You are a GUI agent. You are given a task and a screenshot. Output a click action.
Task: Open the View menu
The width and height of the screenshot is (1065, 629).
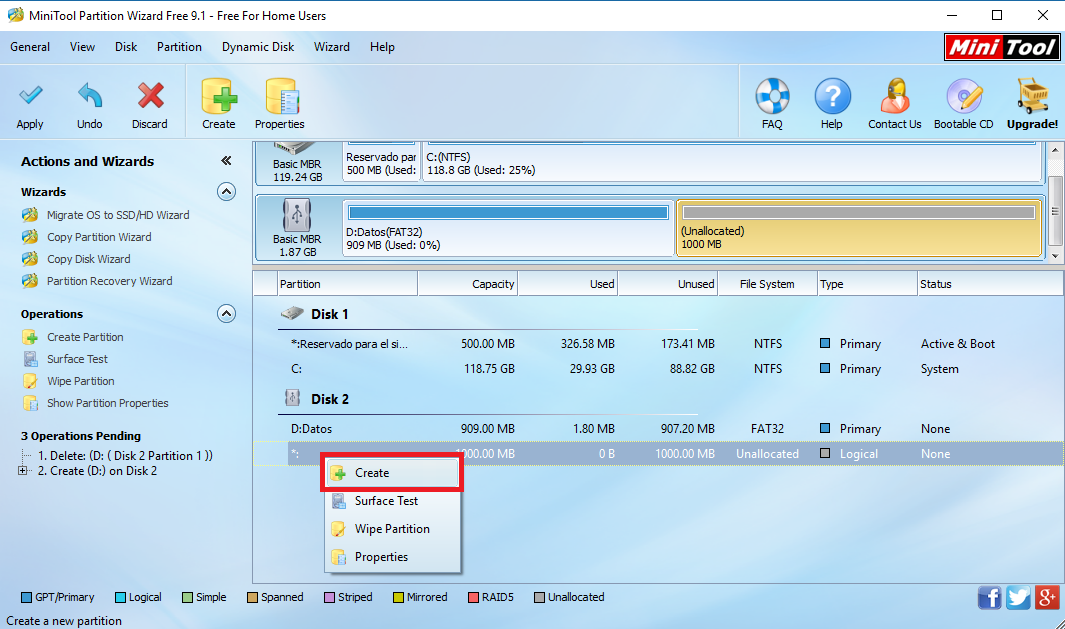click(82, 47)
